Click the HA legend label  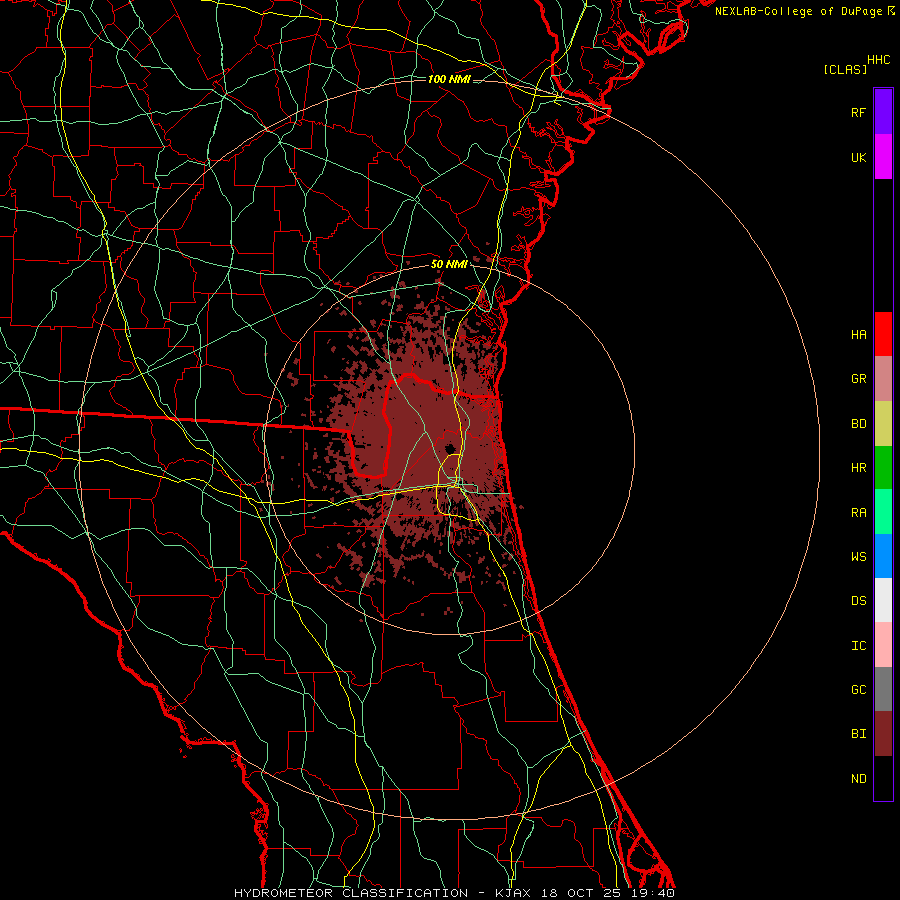(859, 334)
